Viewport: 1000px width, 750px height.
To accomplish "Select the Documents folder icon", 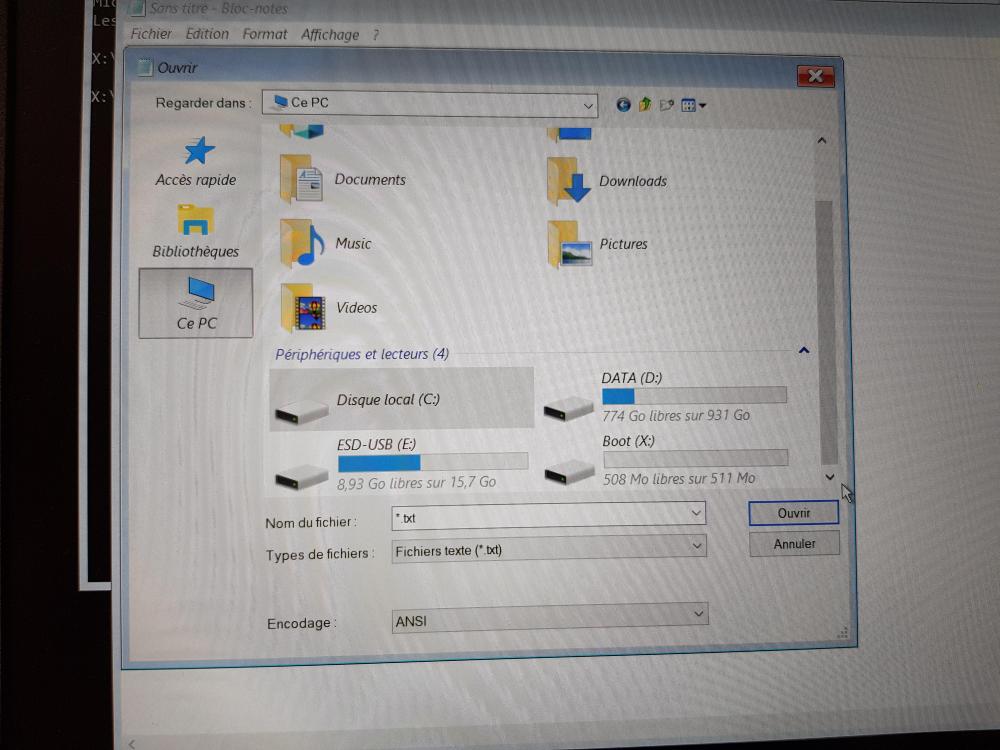I will [x=302, y=179].
